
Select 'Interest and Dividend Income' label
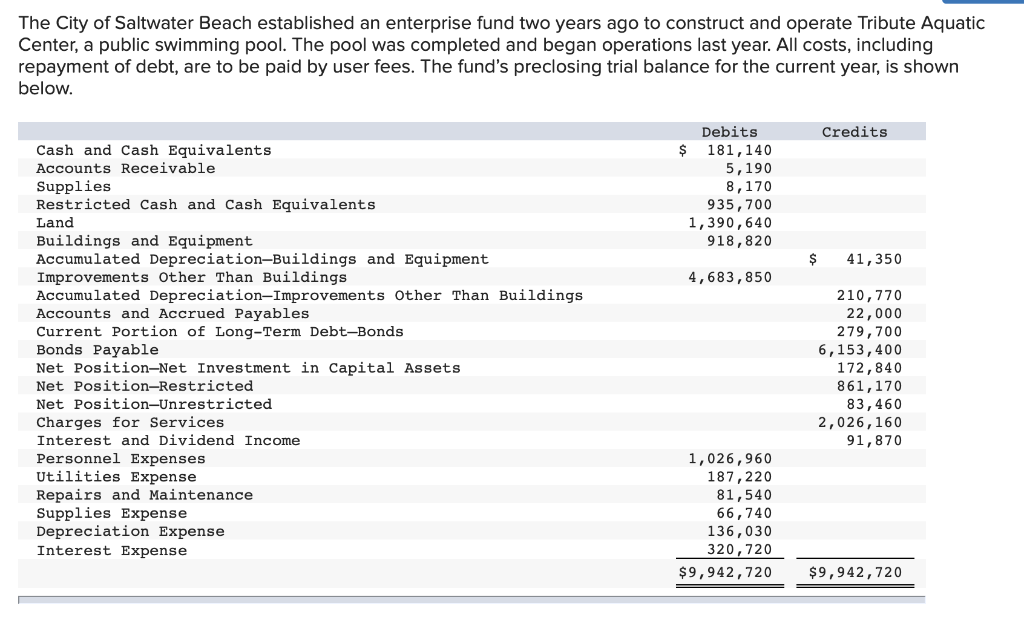coord(168,441)
